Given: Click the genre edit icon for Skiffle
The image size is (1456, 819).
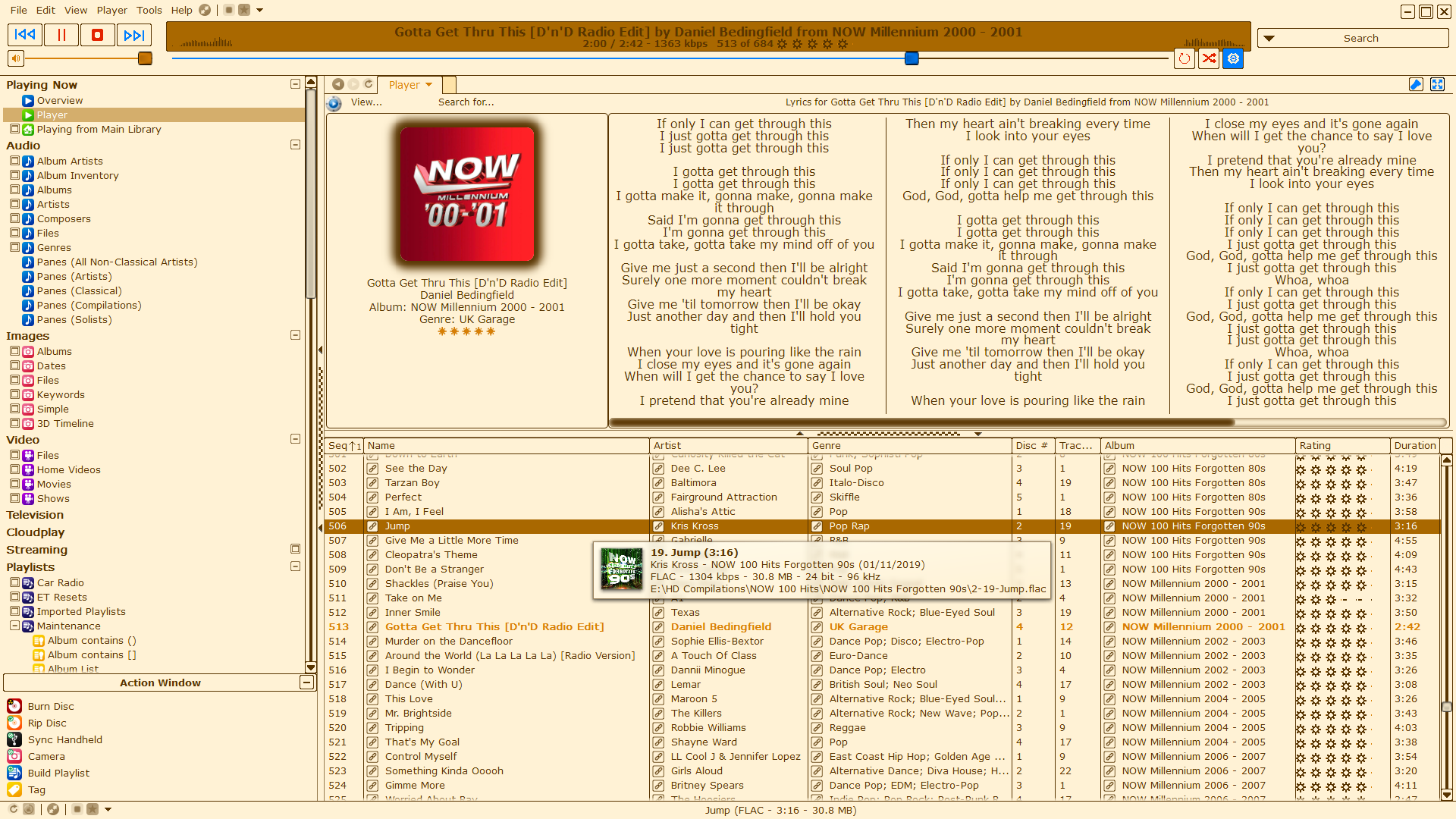Looking at the screenshot, I should pos(817,497).
